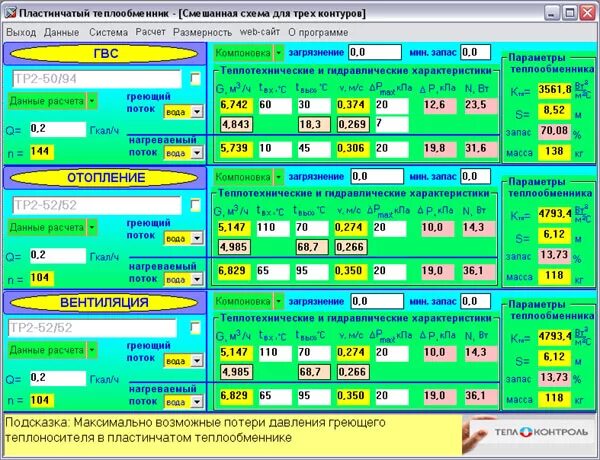Click ГВС heated inlet temperature field 10

pyautogui.click(x=275, y=148)
